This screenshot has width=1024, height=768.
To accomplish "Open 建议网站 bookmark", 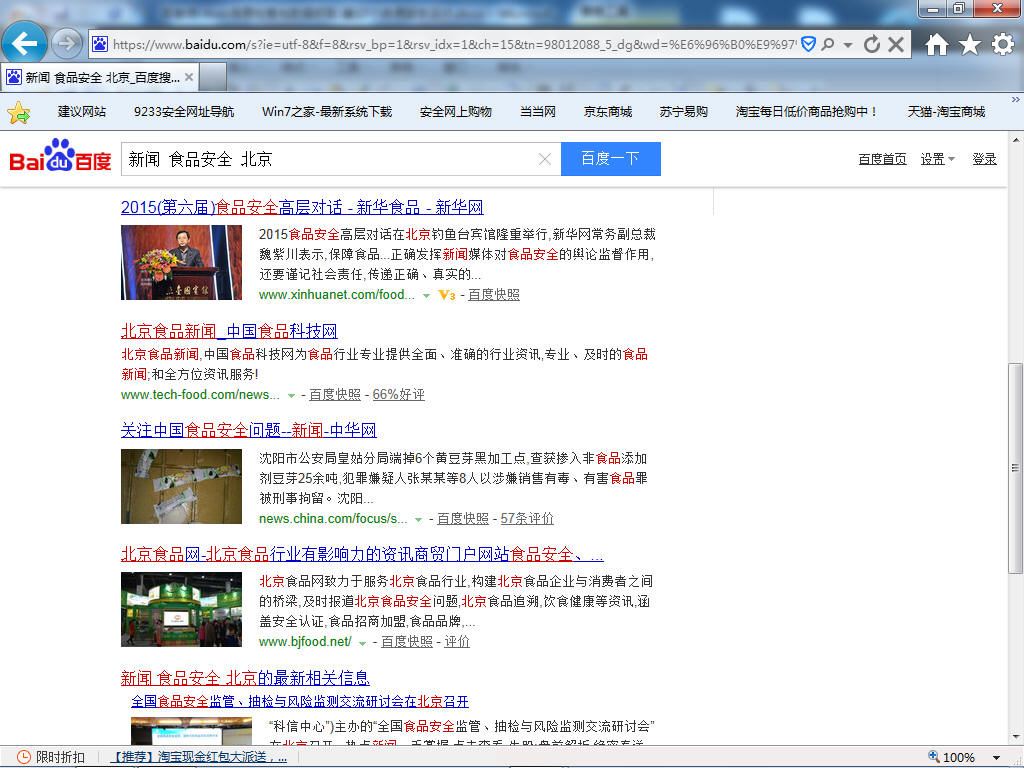I will (x=82, y=112).
